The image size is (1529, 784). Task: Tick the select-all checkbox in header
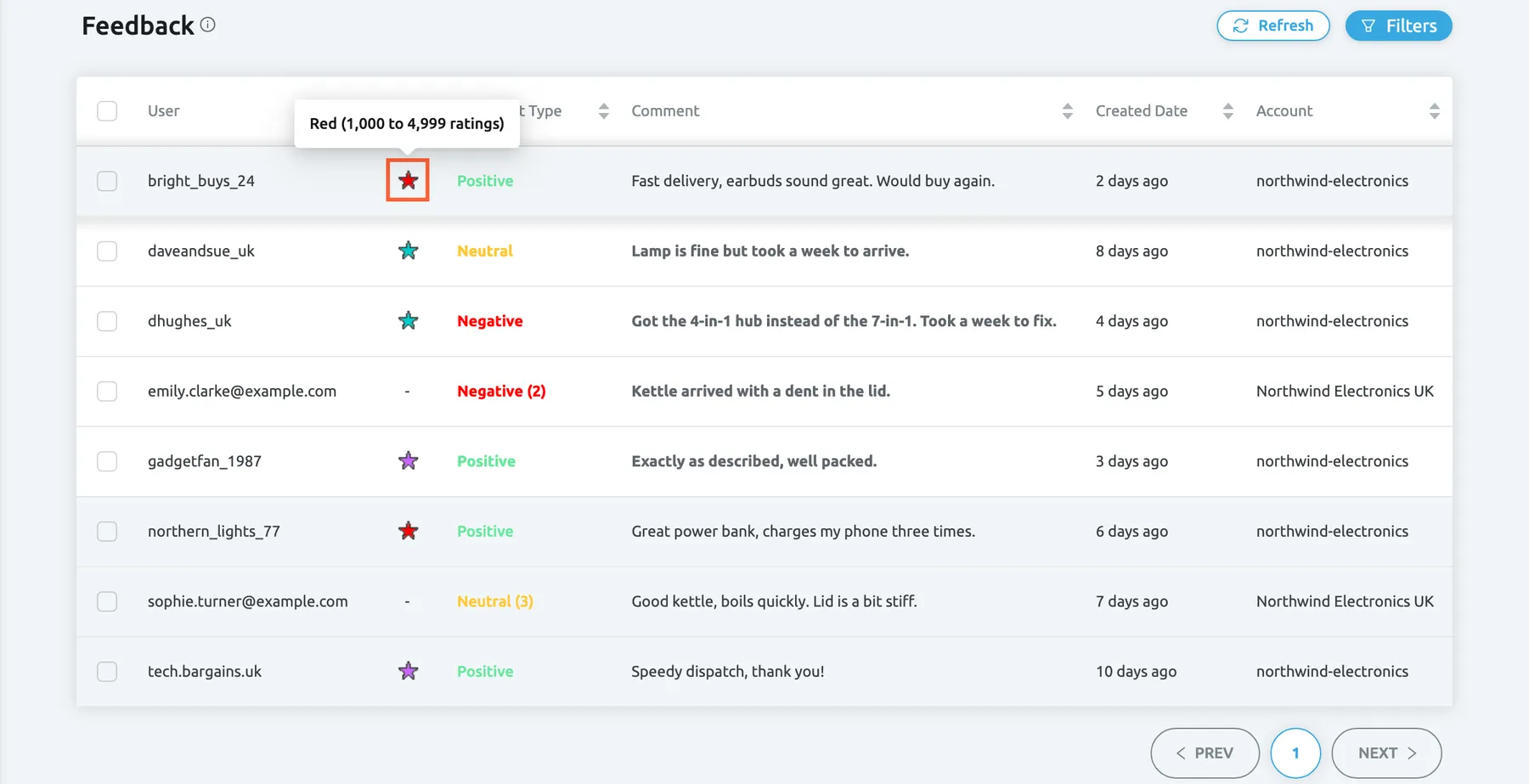[107, 111]
